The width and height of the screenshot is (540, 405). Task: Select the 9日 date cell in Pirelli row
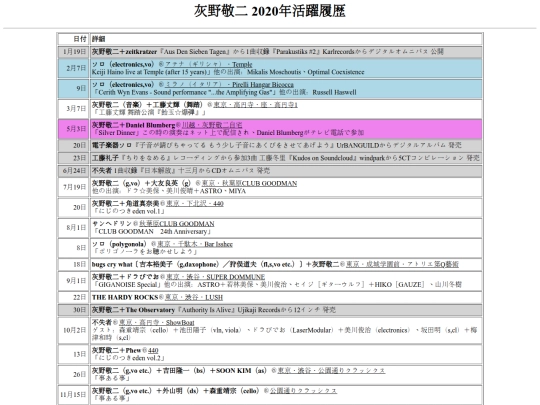(x=74, y=89)
